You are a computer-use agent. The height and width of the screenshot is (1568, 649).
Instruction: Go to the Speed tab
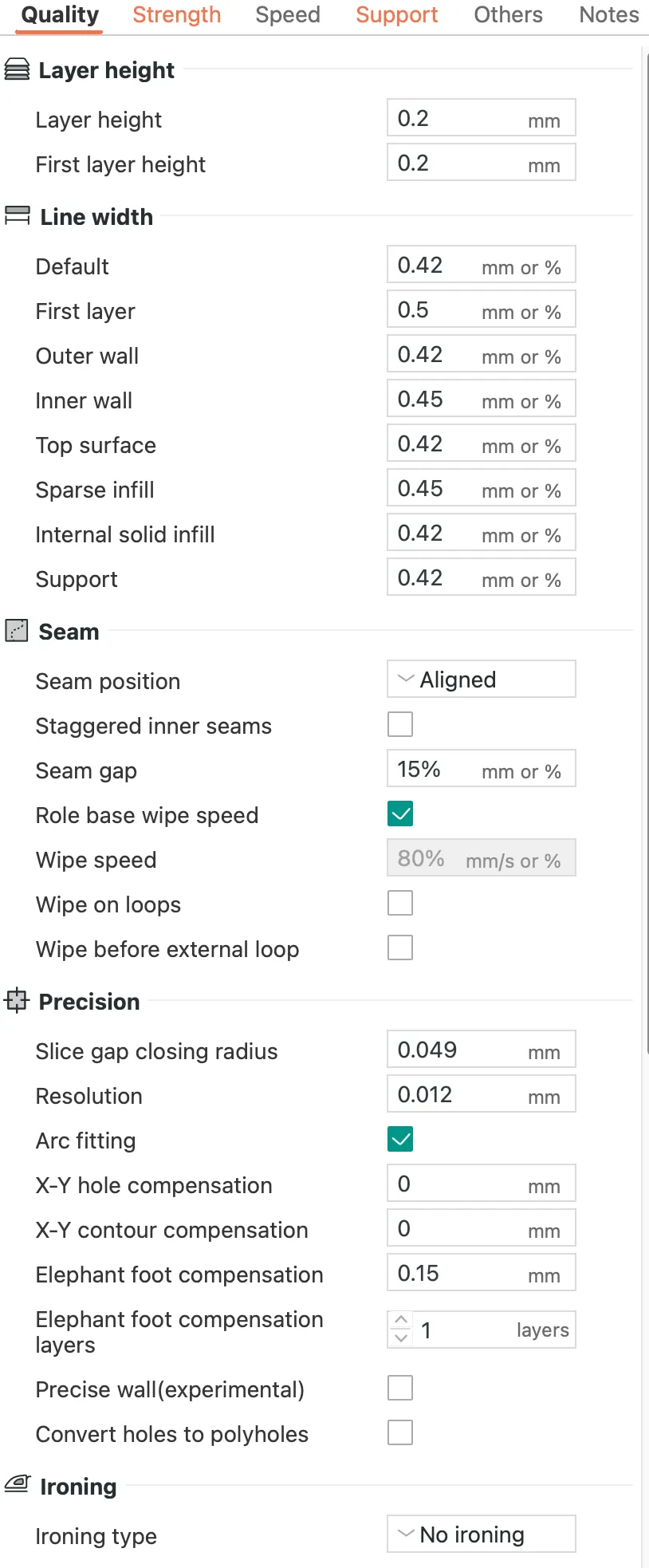(288, 15)
